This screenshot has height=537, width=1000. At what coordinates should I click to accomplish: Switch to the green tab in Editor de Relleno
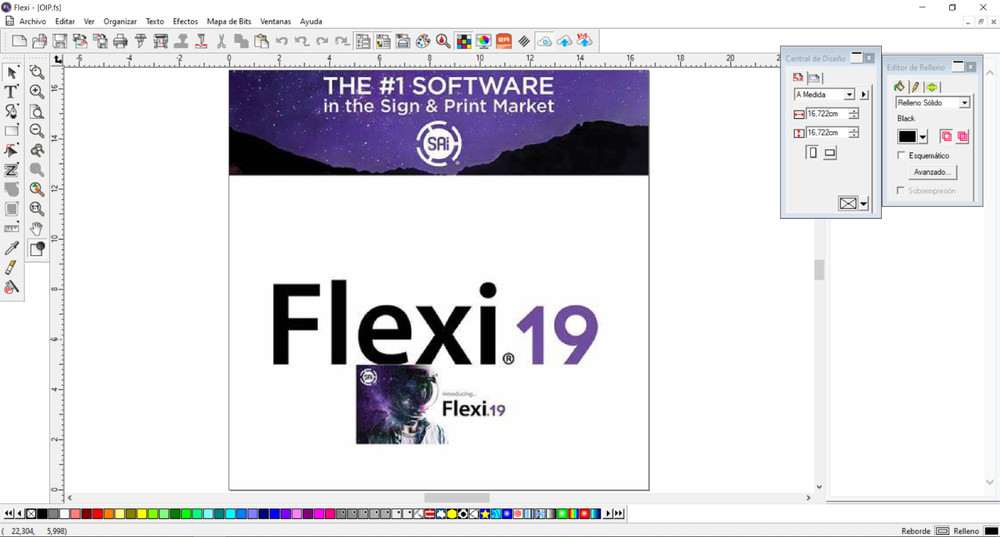(x=932, y=87)
